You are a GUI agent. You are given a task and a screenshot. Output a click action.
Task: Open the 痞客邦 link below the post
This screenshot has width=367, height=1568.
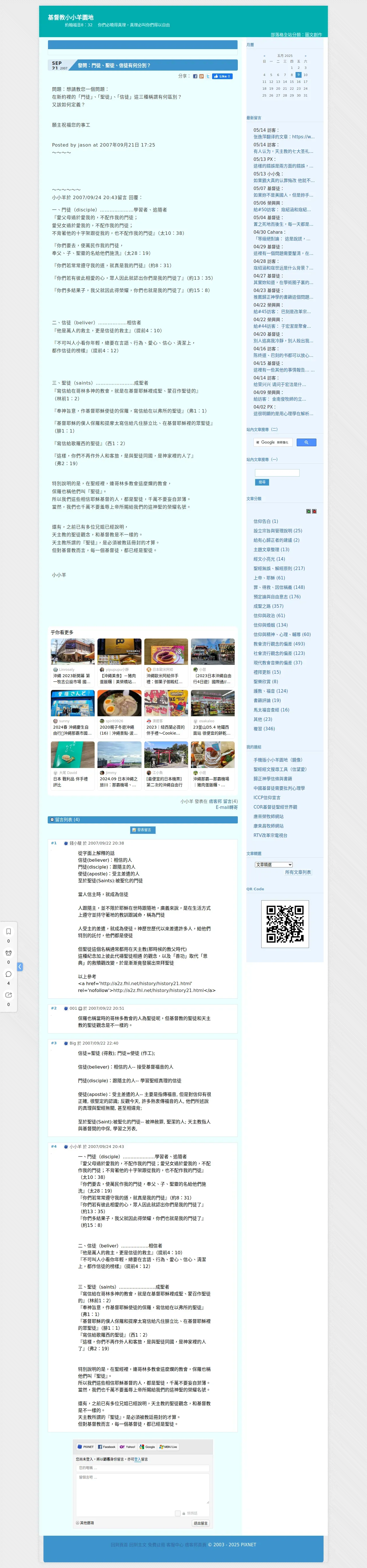tap(216, 801)
